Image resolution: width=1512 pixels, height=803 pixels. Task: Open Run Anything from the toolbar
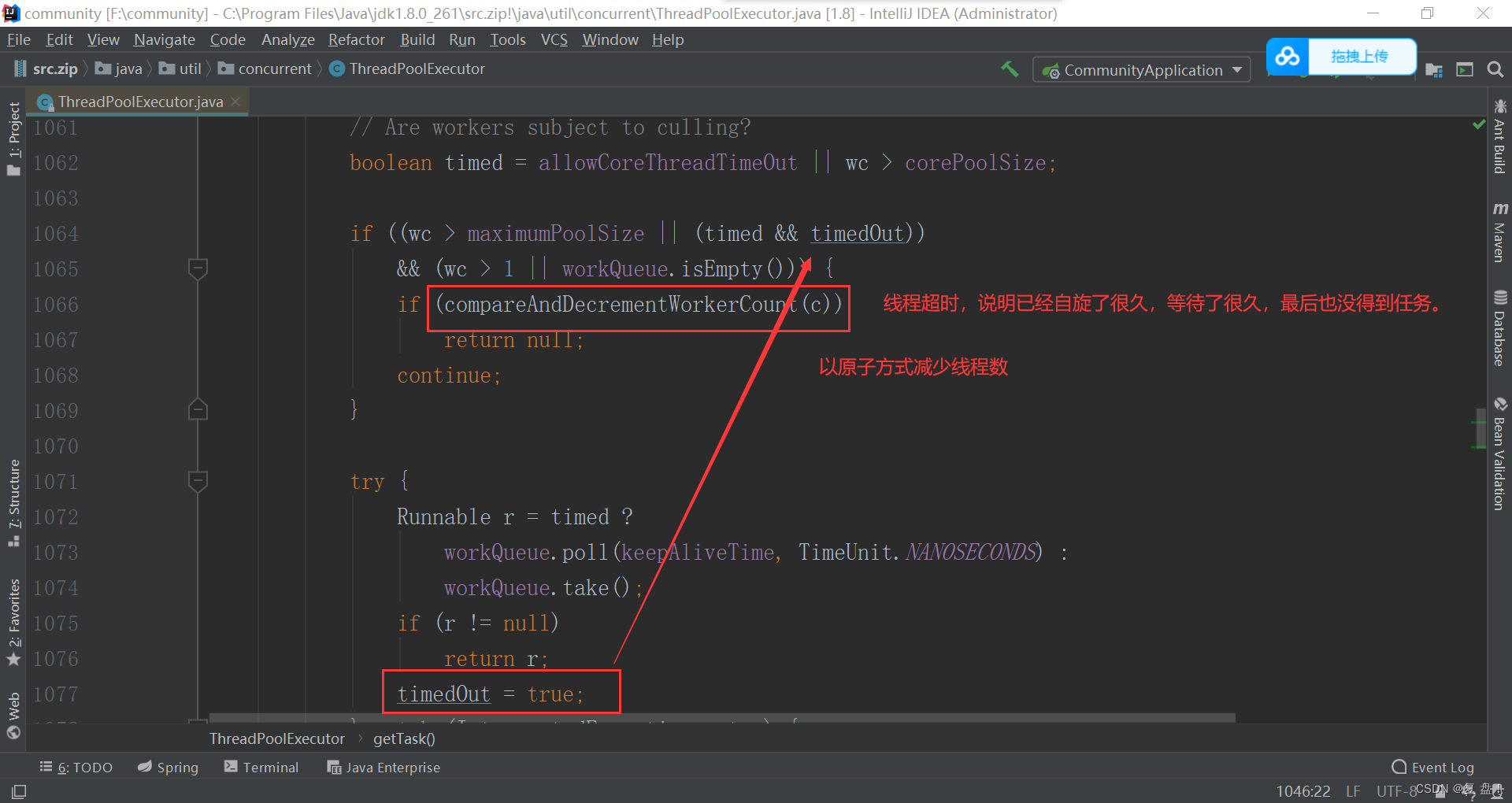coord(1465,70)
